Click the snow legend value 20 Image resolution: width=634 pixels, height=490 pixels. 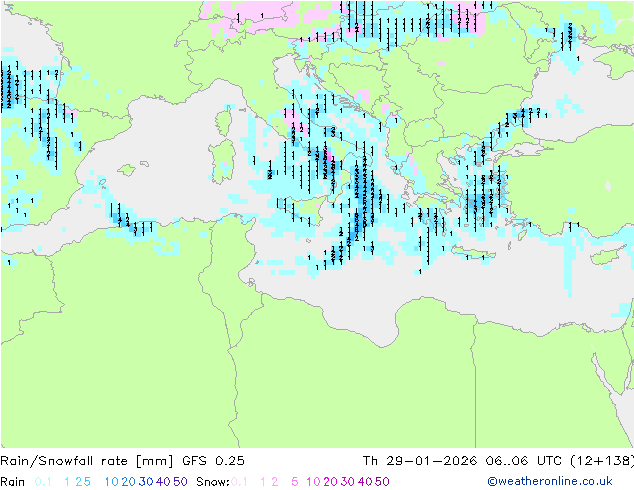click(330, 482)
